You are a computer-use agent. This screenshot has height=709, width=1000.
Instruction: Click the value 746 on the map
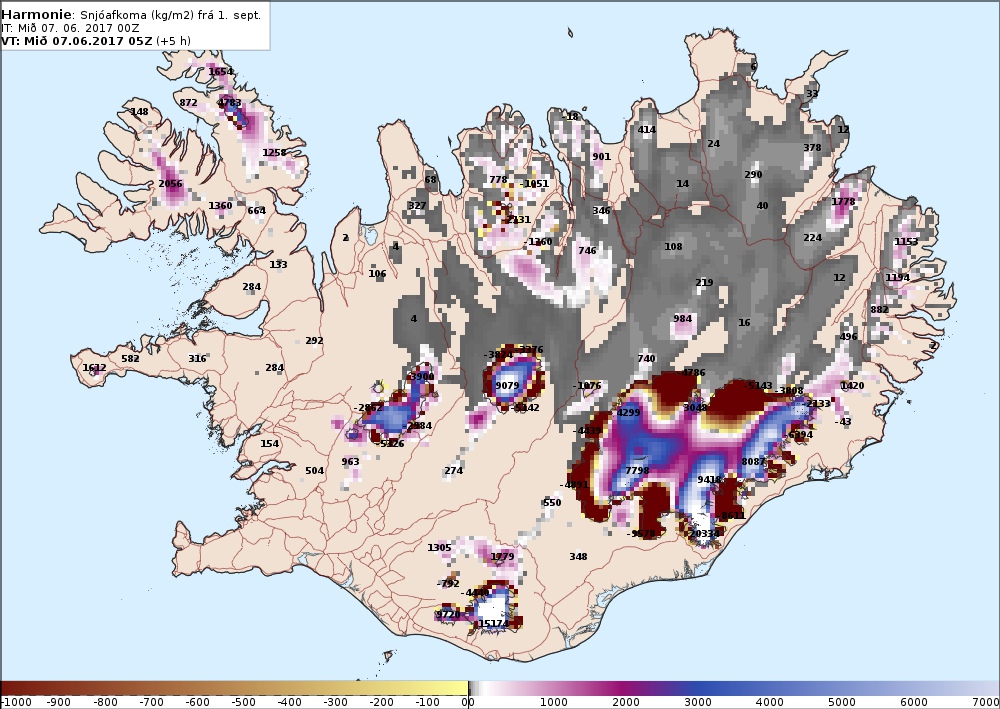(587, 251)
